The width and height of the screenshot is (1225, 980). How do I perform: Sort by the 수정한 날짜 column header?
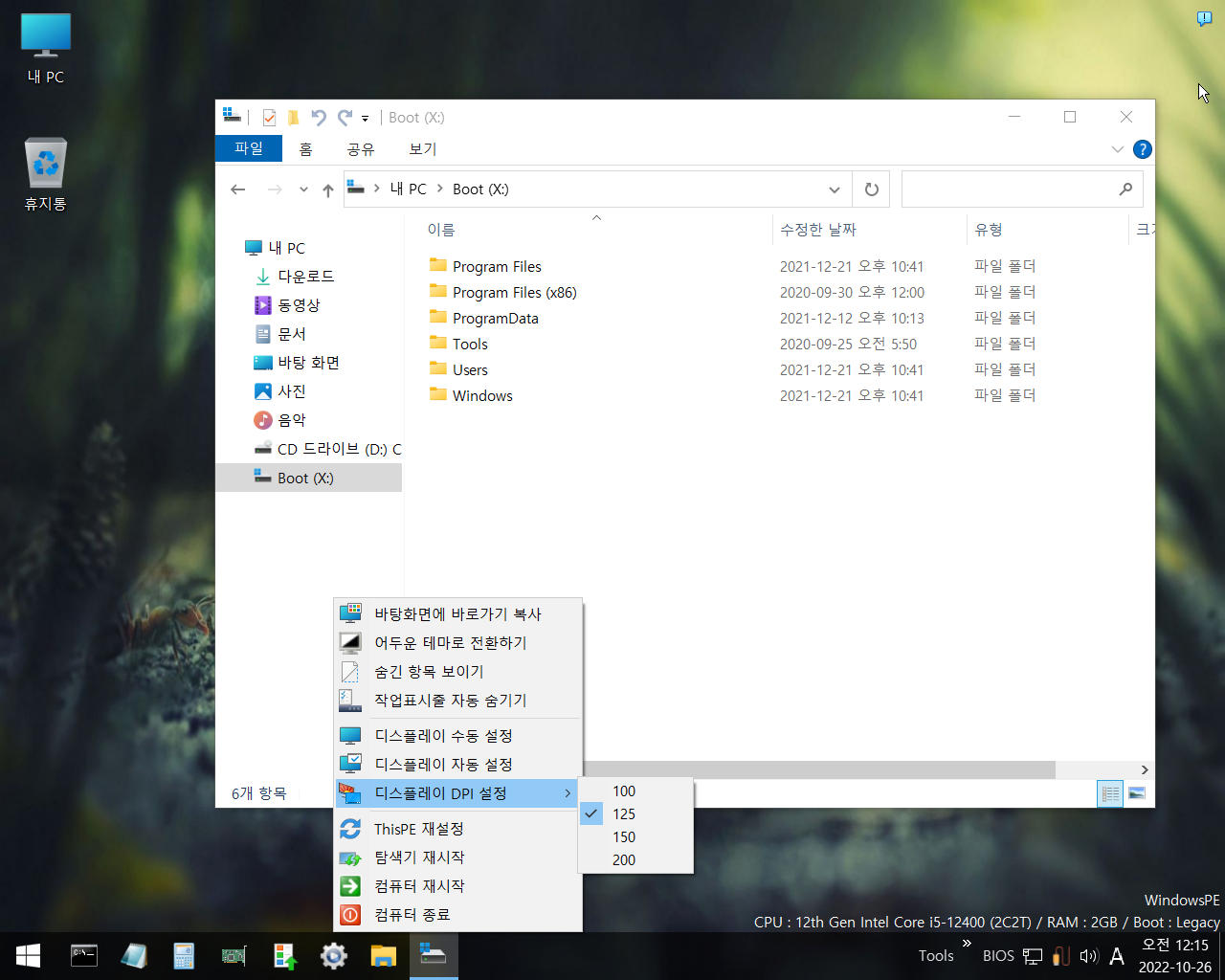pyautogui.click(x=869, y=230)
